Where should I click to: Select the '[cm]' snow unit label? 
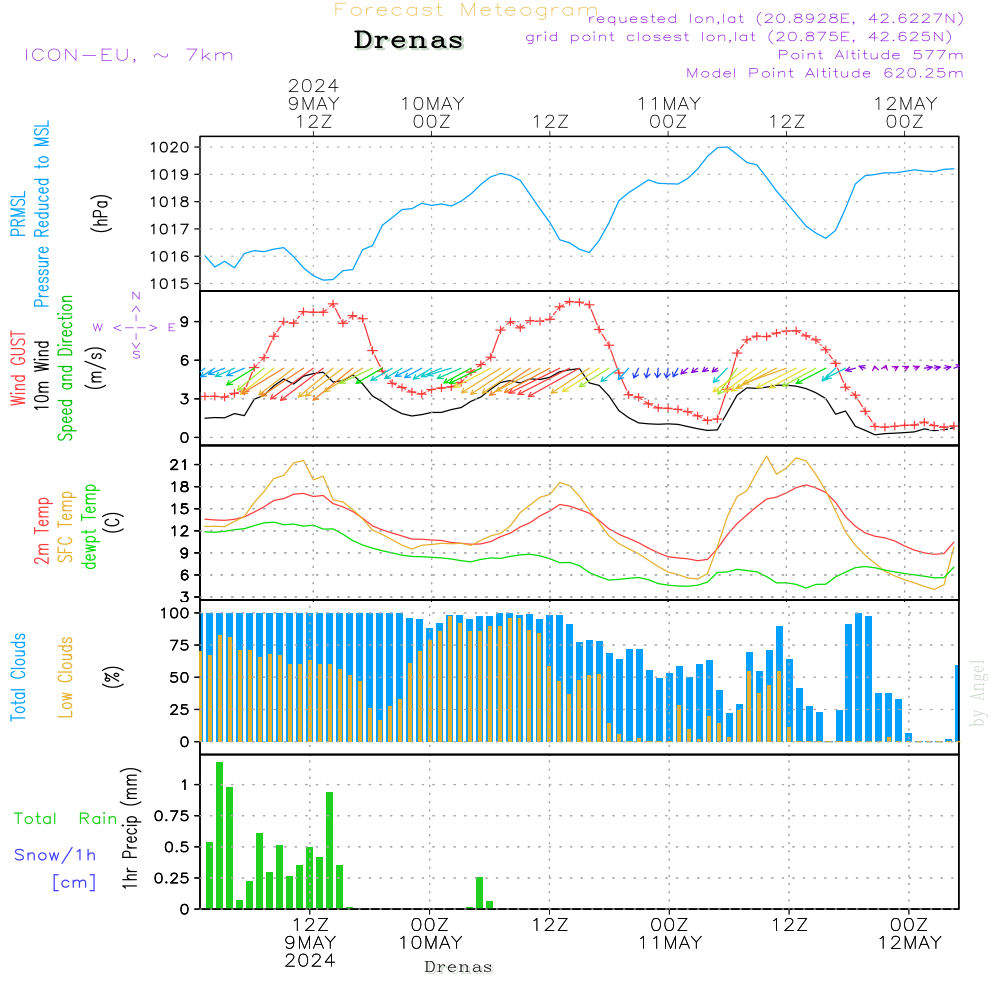74,883
